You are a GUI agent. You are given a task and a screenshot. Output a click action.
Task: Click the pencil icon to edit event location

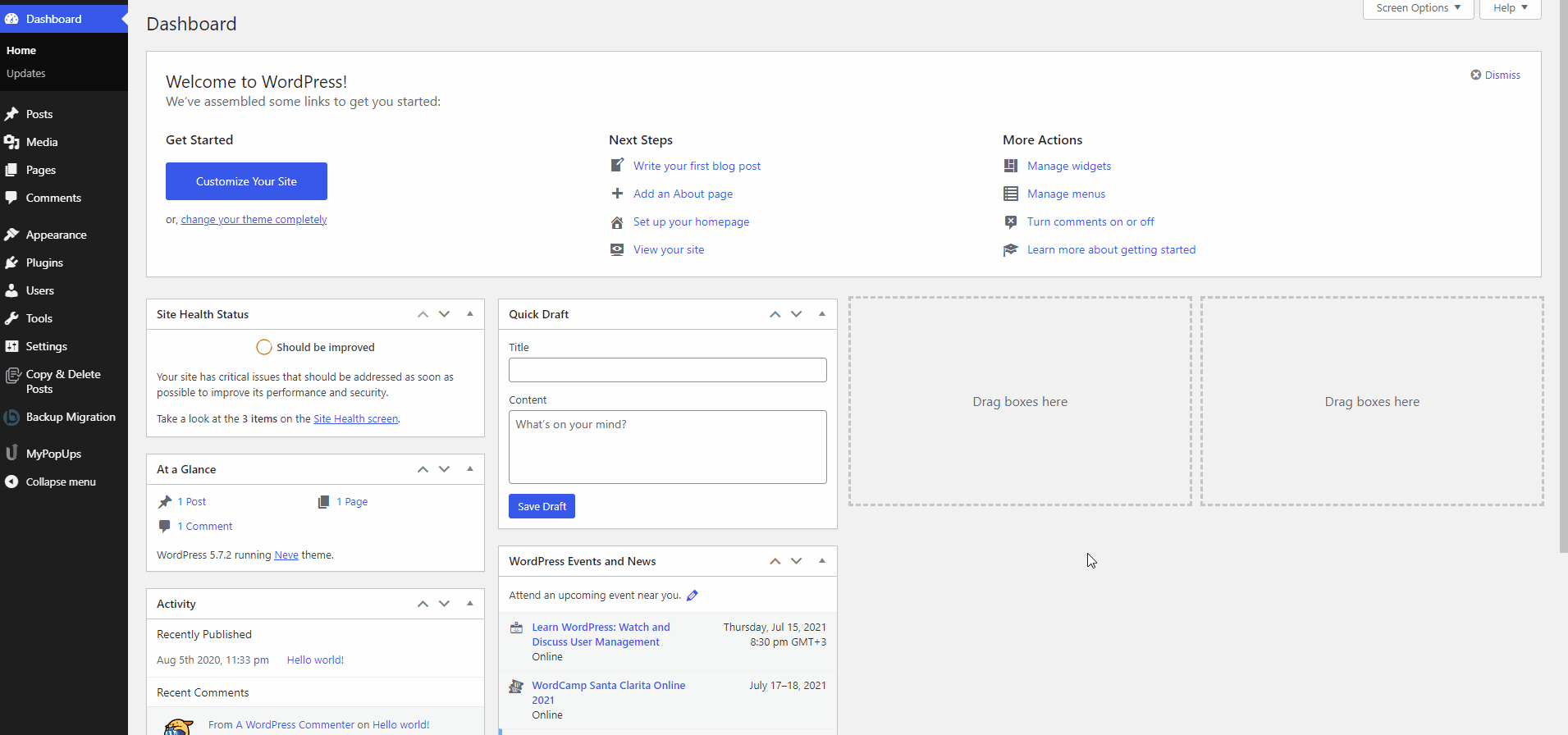(x=692, y=596)
